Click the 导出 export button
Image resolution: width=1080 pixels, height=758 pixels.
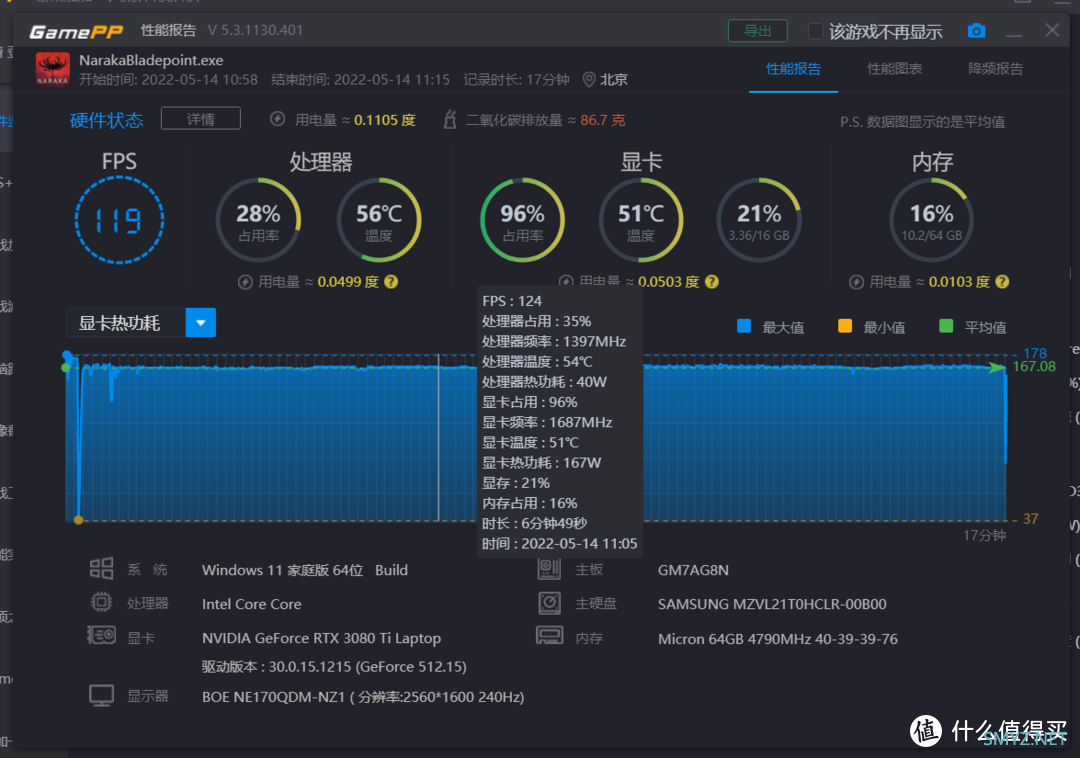758,31
